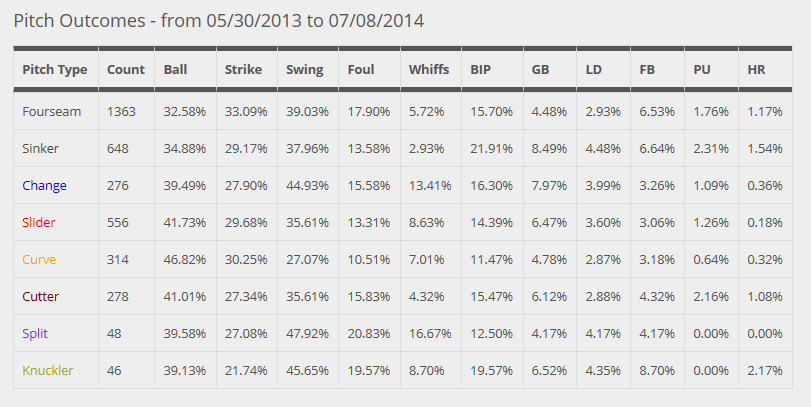Viewport: 811px width, 407px height.
Task: Click the Ball column header
Action: pyautogui.click(x=175, y=70)
